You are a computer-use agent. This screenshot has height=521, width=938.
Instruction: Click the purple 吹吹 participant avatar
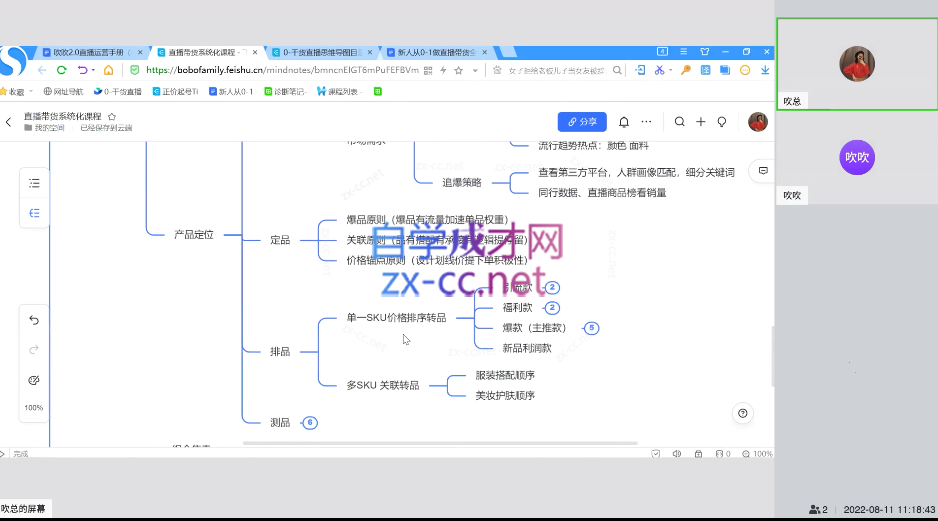click(857, 157)
